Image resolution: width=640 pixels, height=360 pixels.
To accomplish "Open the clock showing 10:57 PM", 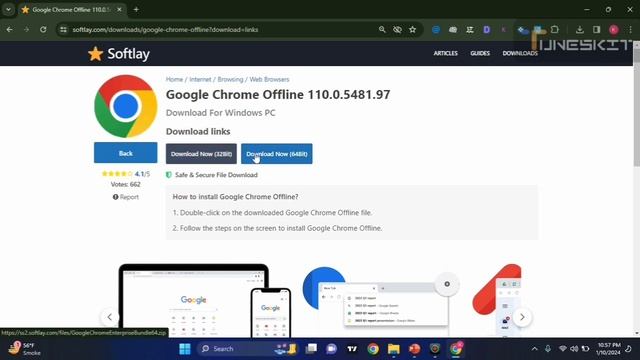I will 608,349.
